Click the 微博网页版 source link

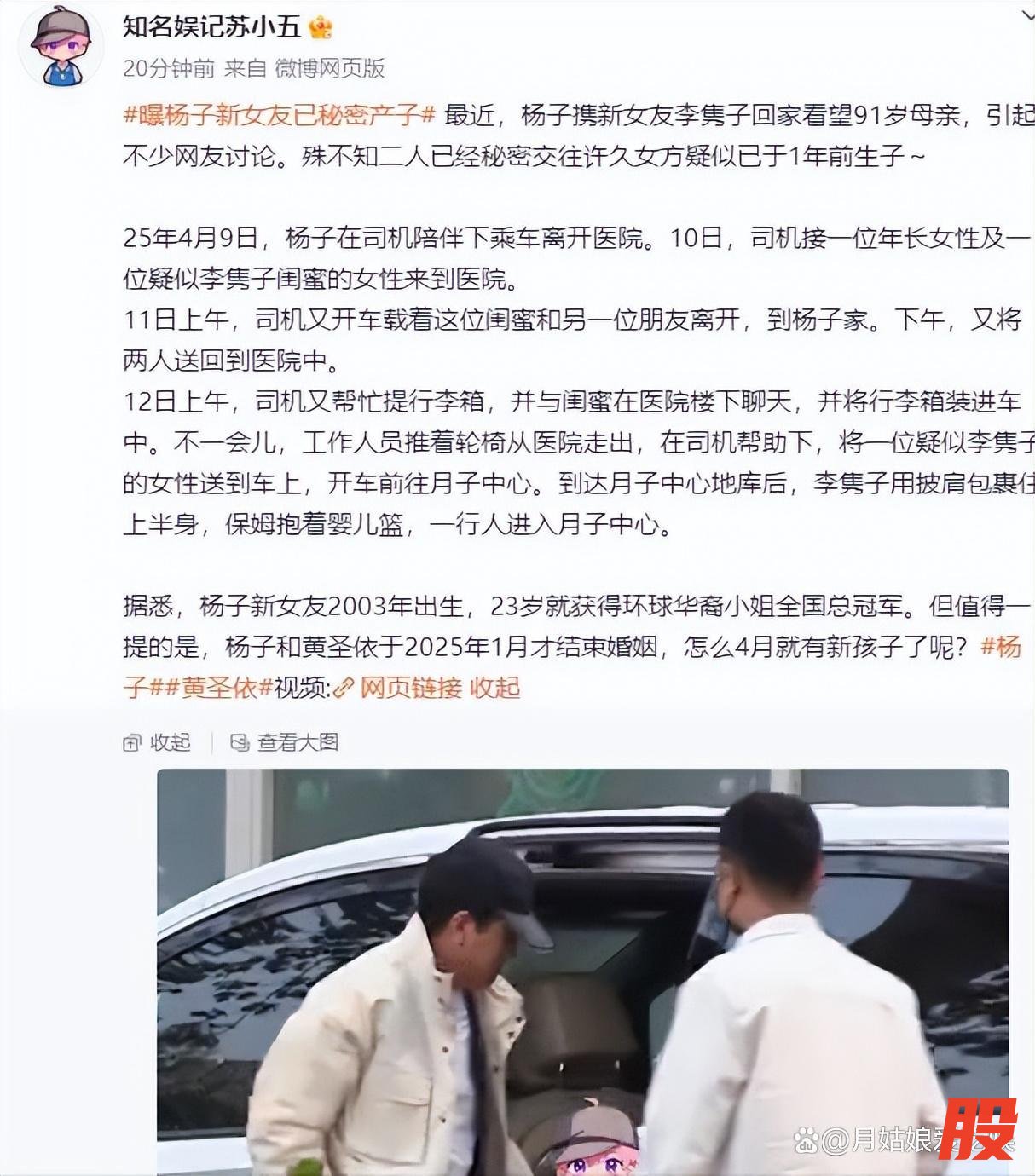[x=330, y=67]
